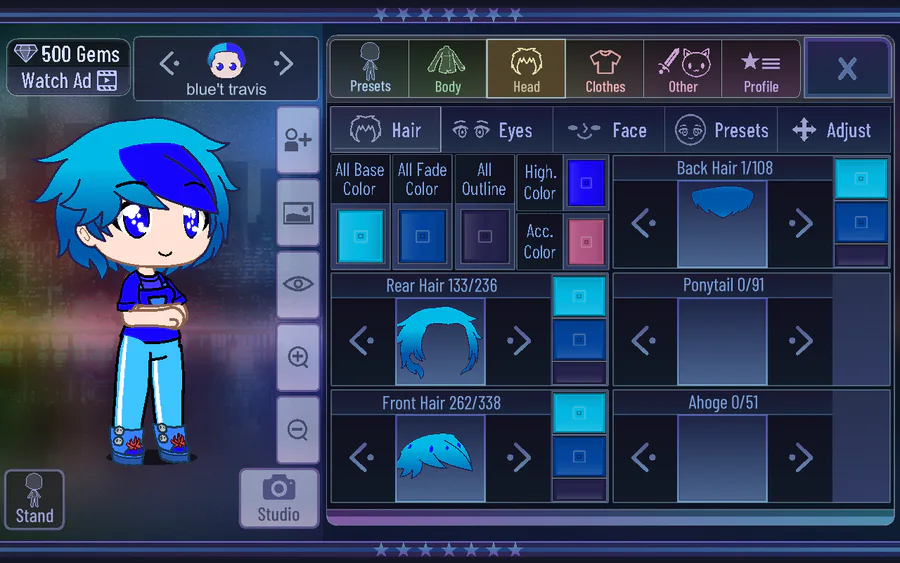
Task: Click the Rear Hair 133/236 title
Action: (x=441, y=285)
